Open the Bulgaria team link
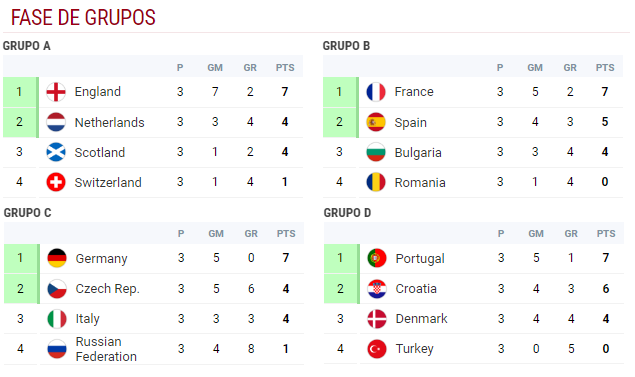 coord(418,153)
